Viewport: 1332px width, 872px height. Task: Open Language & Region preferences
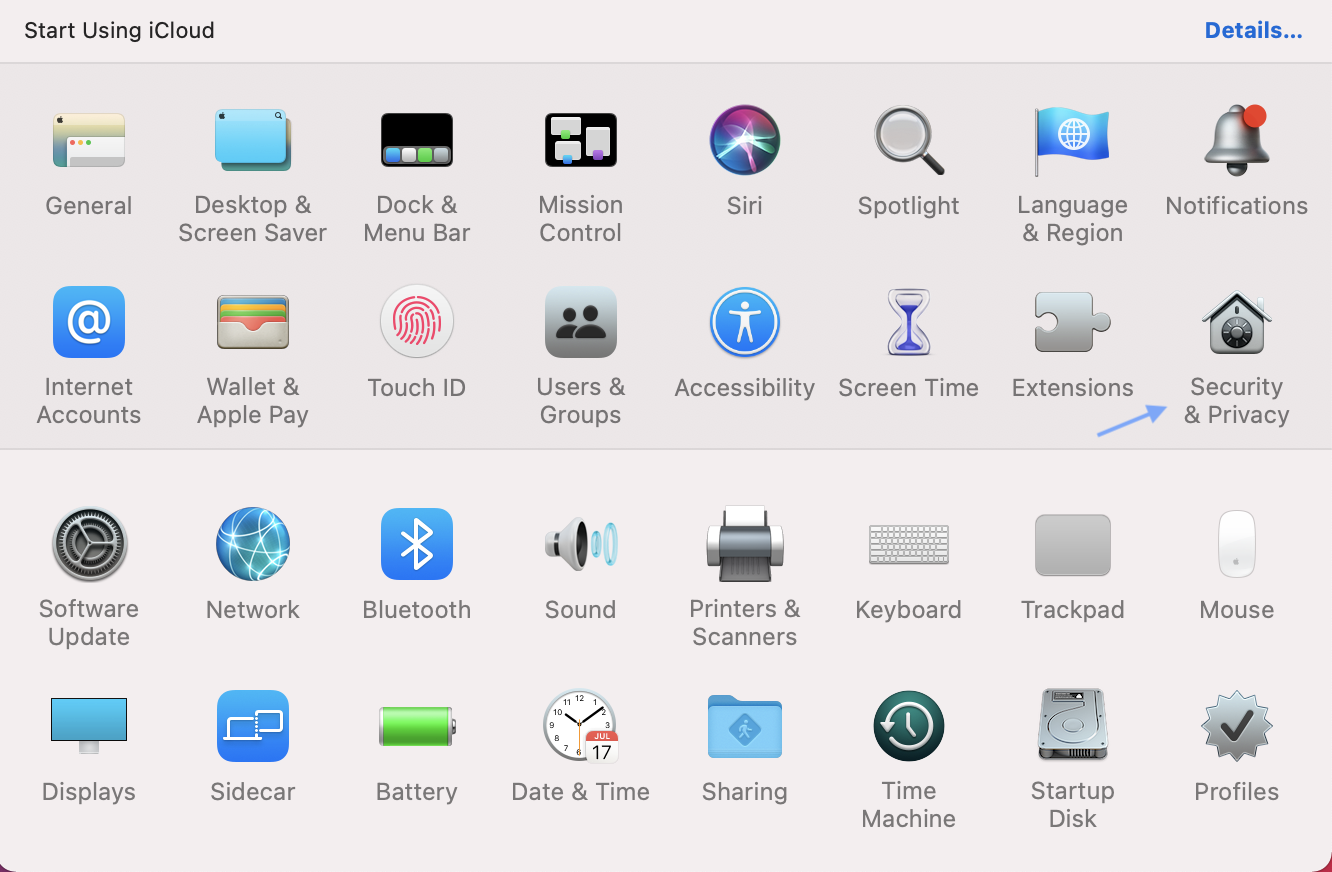tap(1073, 140)
